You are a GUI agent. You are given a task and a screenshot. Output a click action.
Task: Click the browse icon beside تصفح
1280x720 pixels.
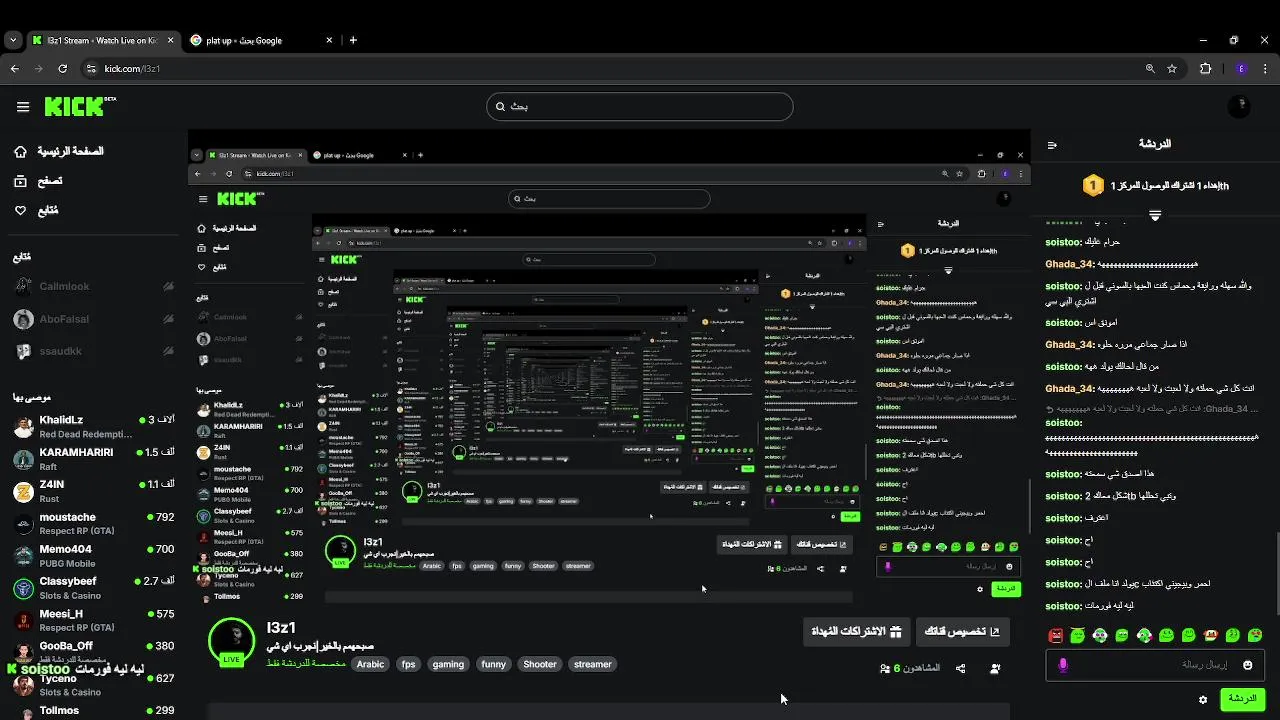(21, 181)
